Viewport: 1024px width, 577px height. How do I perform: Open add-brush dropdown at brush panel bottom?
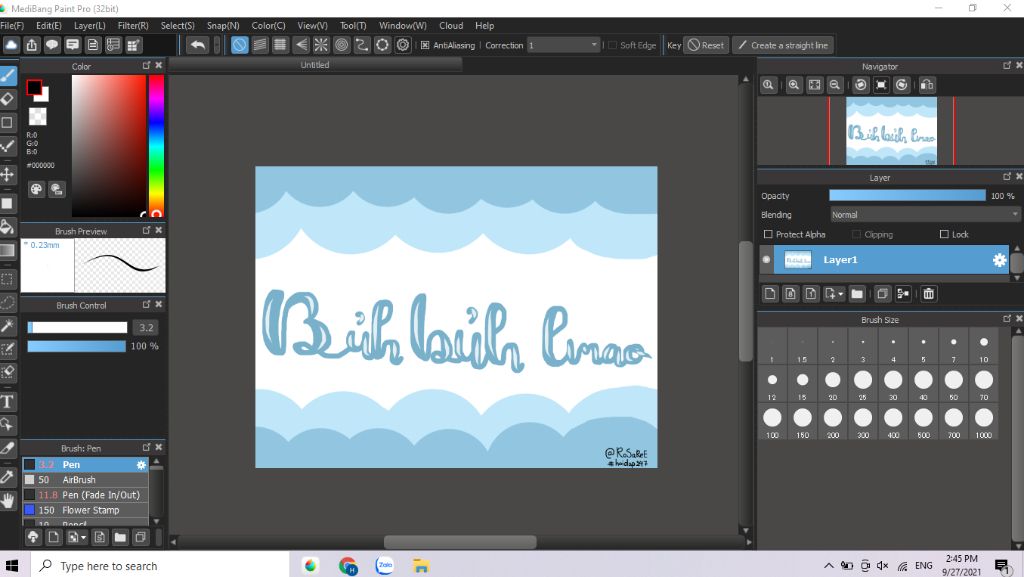coord(84,537)
